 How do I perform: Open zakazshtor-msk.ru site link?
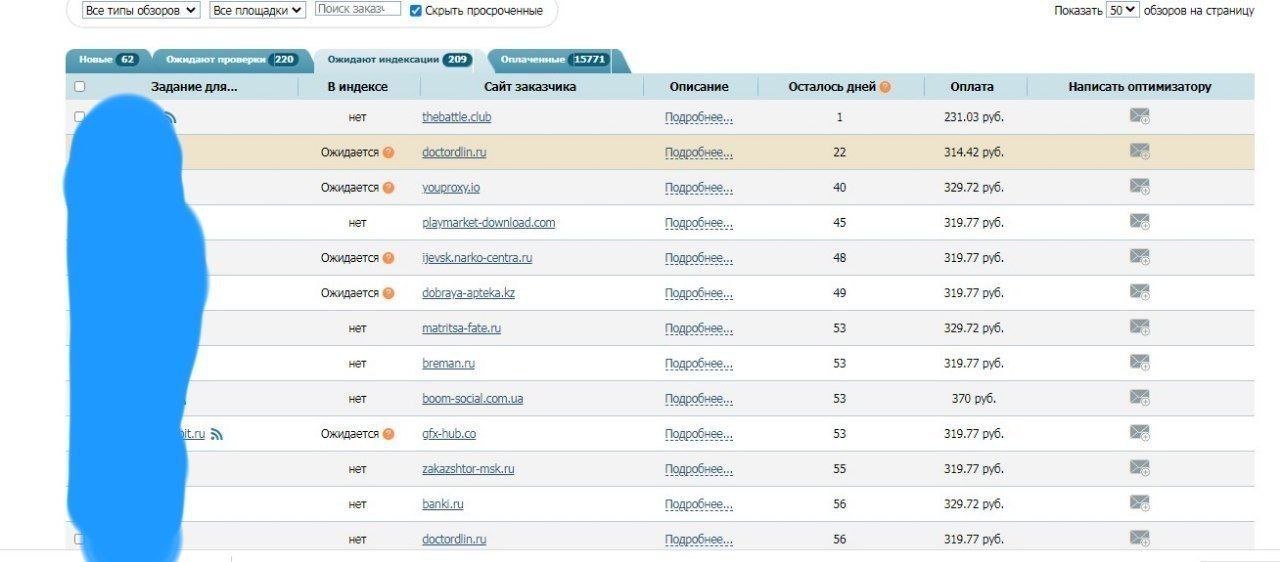click(x=468, y=469)
